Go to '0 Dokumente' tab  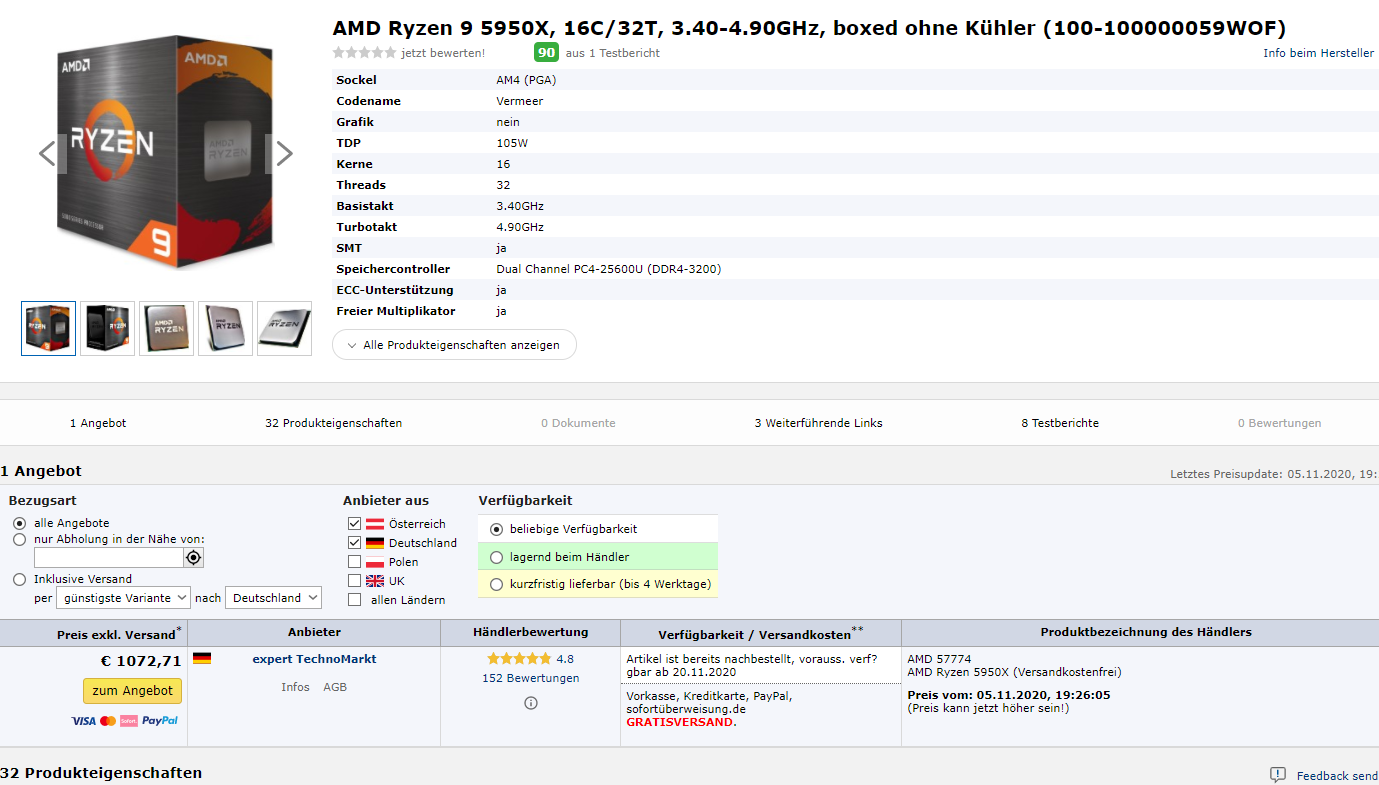(579, 423)
